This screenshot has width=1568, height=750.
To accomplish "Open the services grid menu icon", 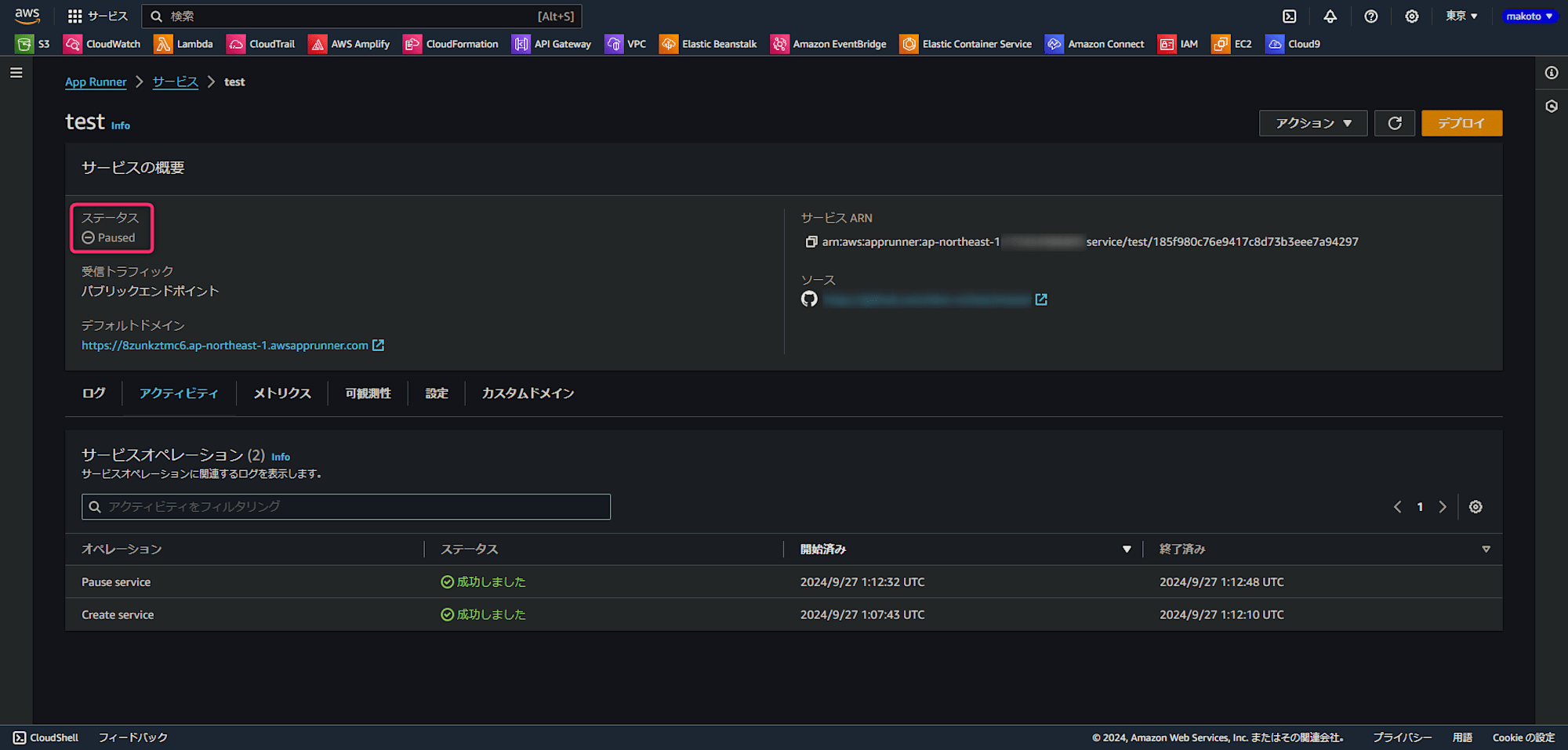I will (75, 16).
